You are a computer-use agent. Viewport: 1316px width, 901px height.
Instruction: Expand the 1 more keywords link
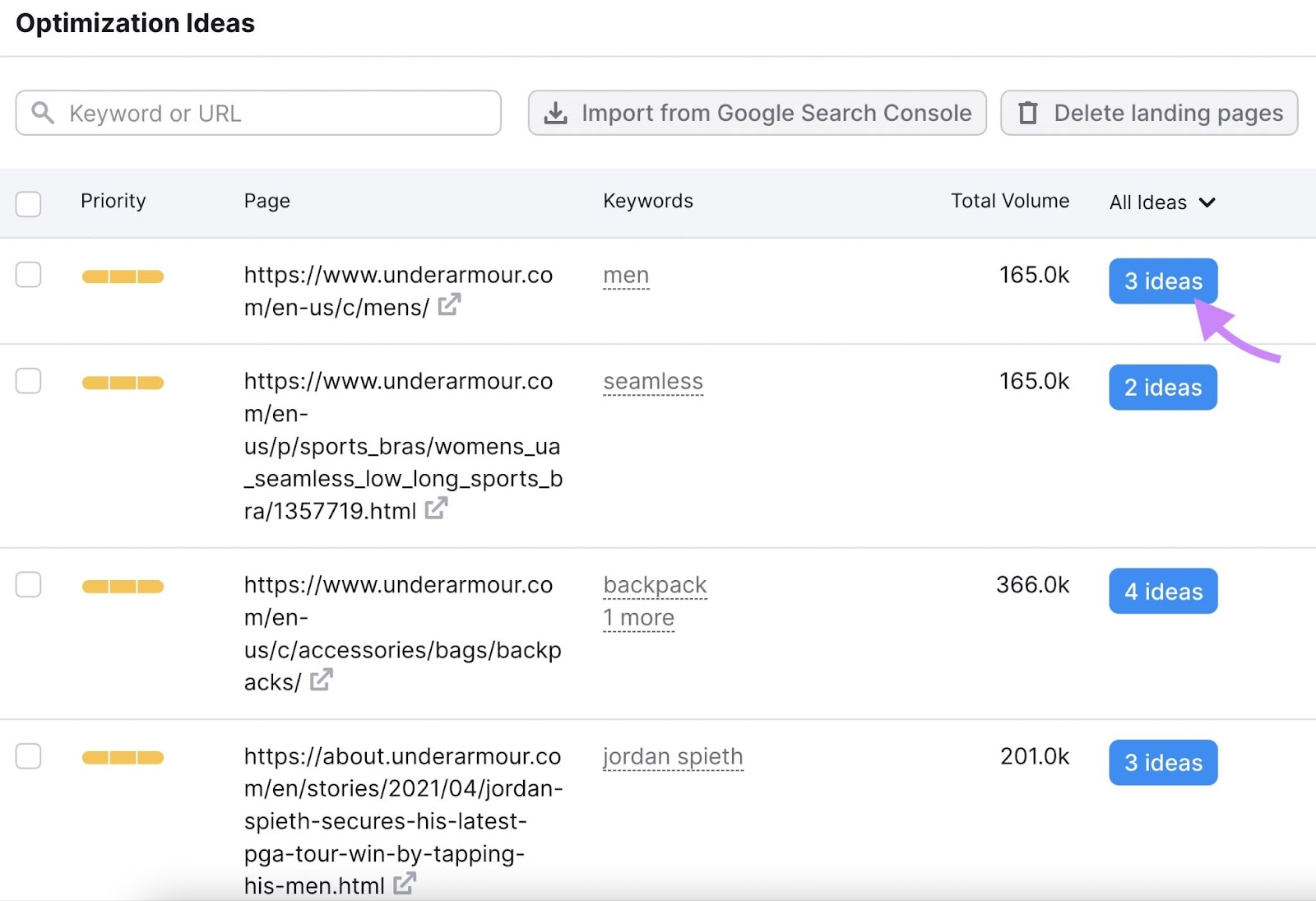coord(637,617)
